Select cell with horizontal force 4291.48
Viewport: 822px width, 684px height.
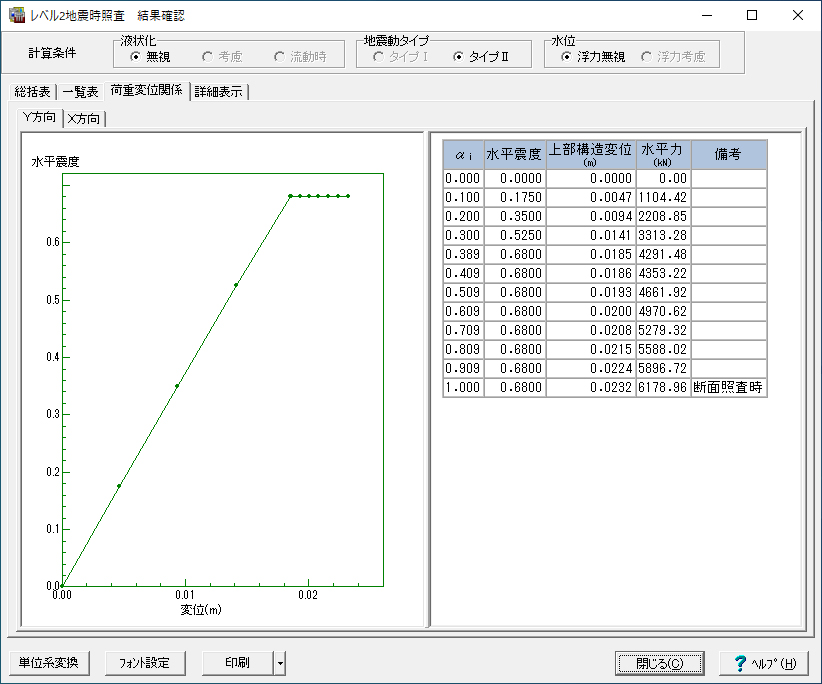(663, 254)
